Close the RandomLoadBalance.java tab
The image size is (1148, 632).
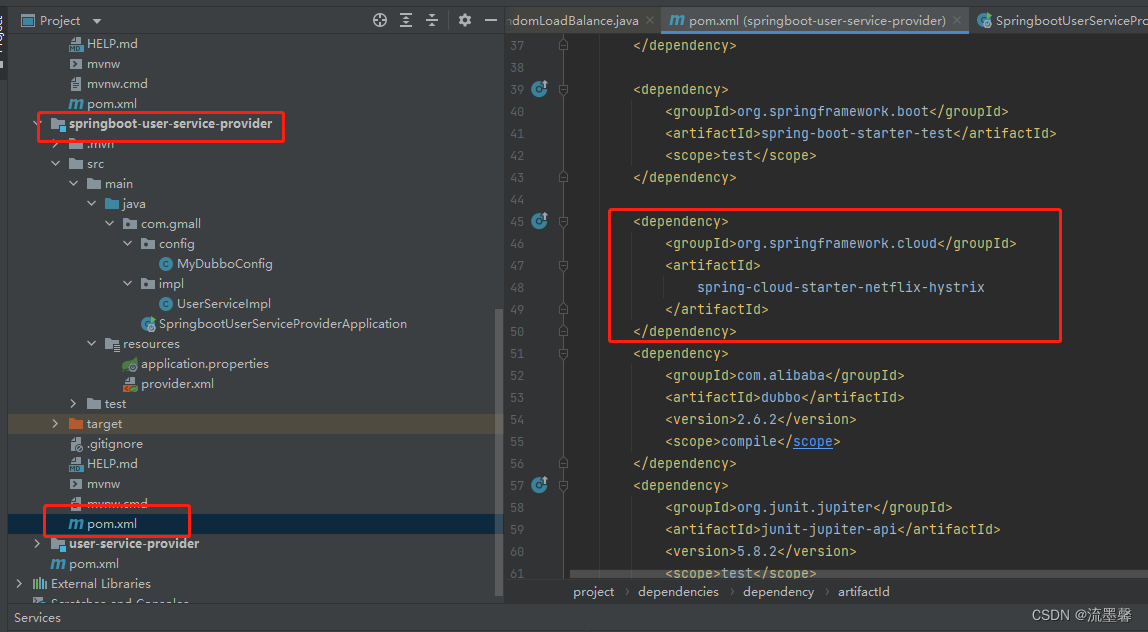650,21
